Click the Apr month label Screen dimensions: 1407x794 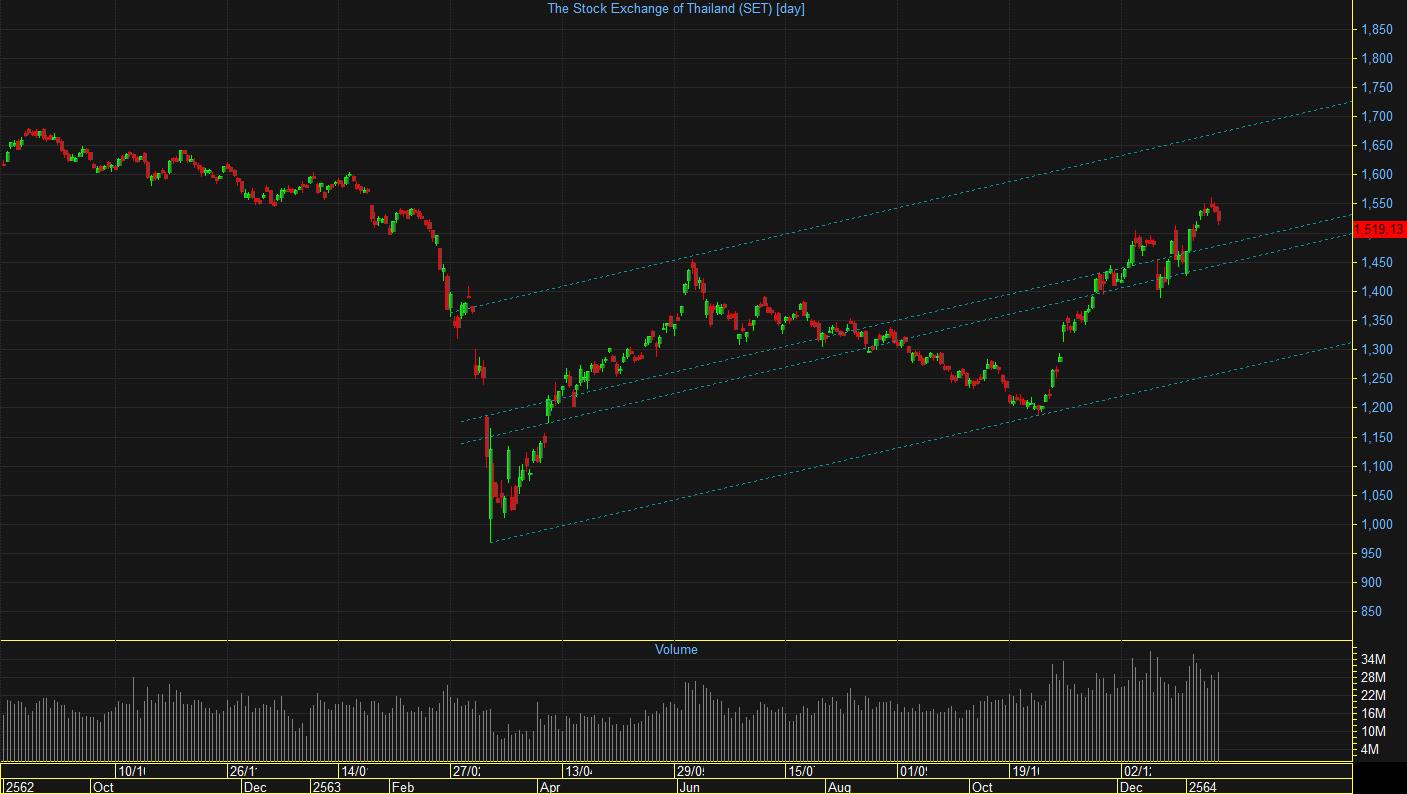point(550,787)
